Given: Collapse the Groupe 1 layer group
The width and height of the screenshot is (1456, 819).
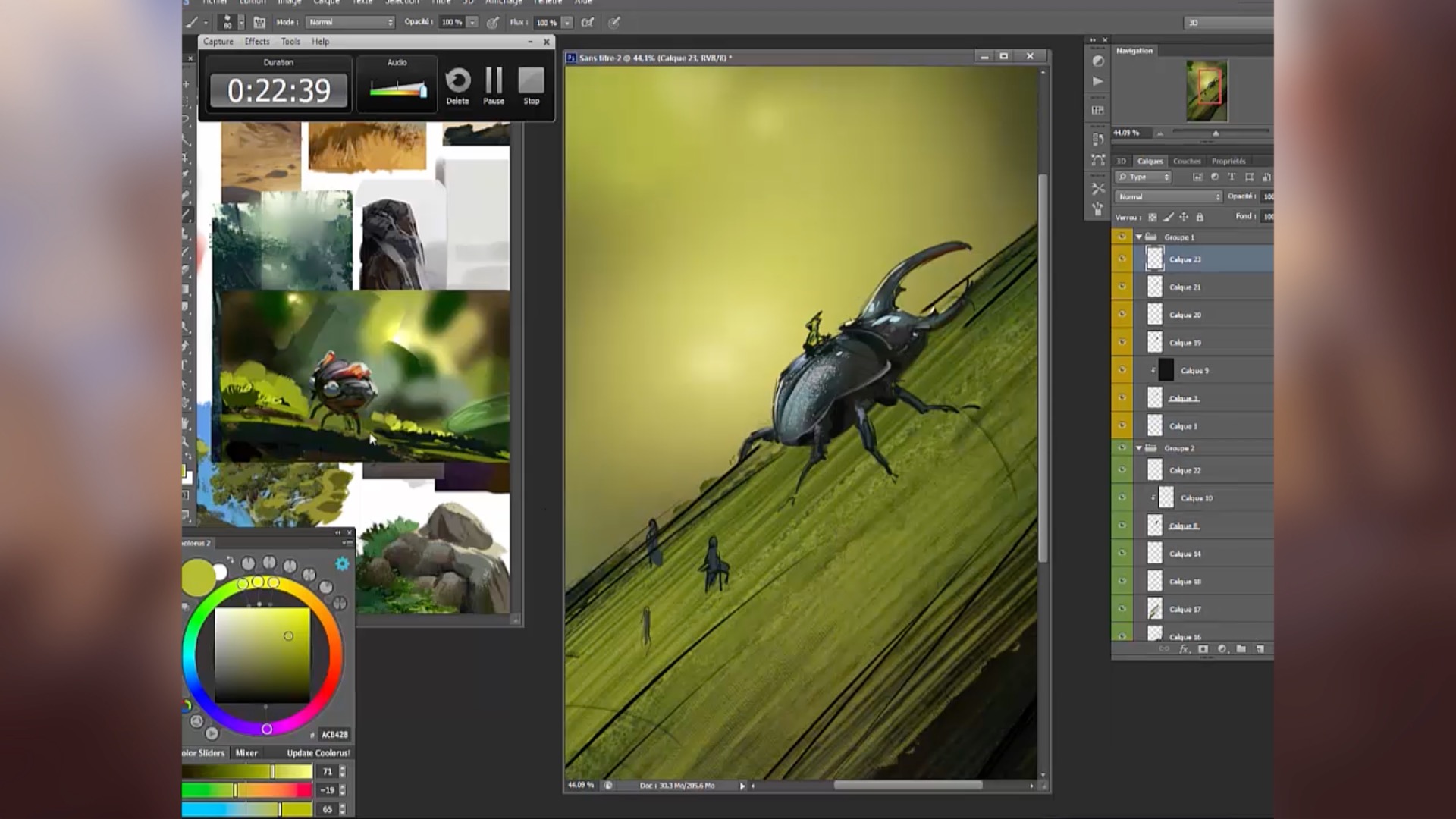Looking at the screenshot, I should (x=1138, y=237).
